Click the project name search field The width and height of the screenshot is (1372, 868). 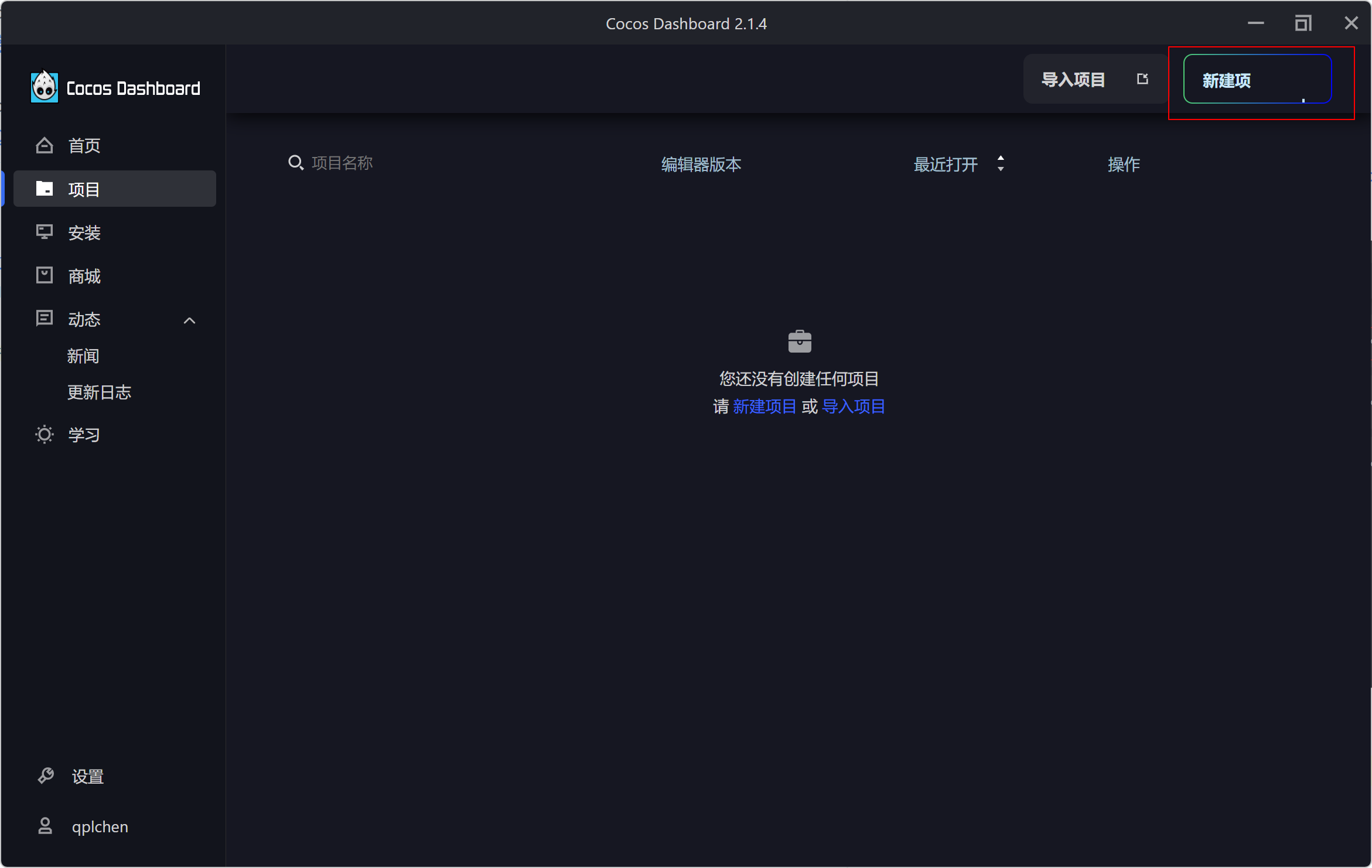coord(342,163)
